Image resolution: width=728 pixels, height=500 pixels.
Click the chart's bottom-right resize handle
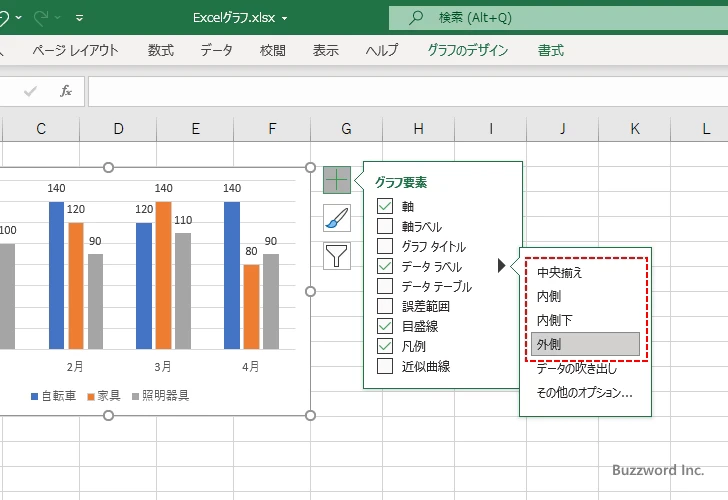(x=311, y=416)
